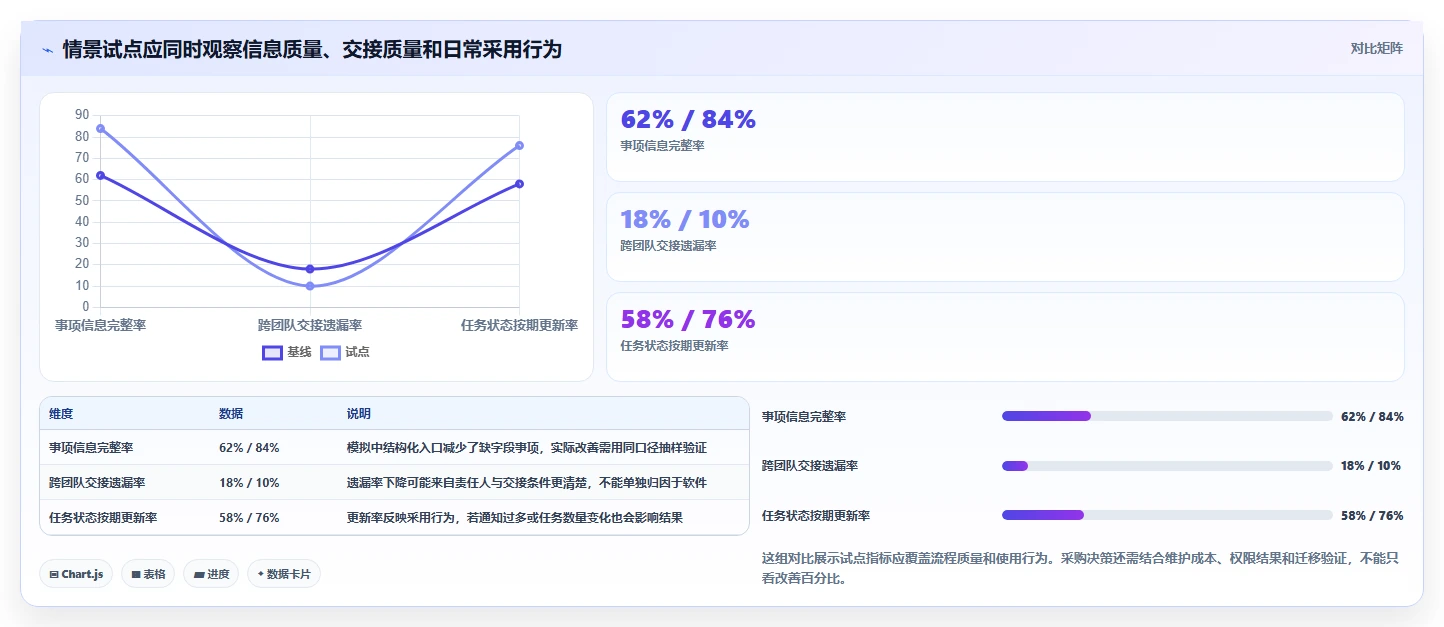Viewport: 1444px width, 627px height.
Task: Select table row cell 任务状态按期更新率
Action: (x=103, y=518)
